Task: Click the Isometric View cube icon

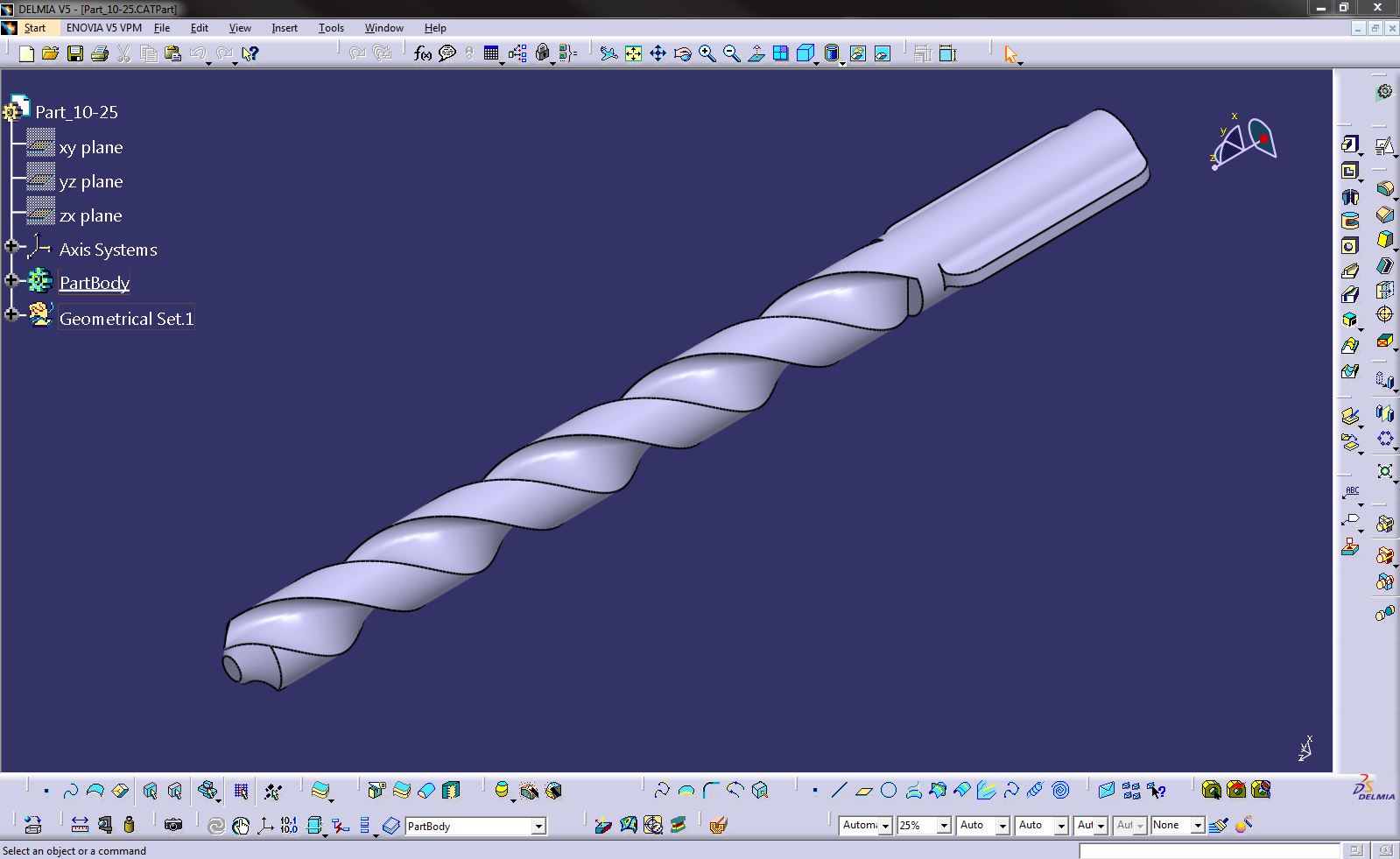Action: click(805, 54)
